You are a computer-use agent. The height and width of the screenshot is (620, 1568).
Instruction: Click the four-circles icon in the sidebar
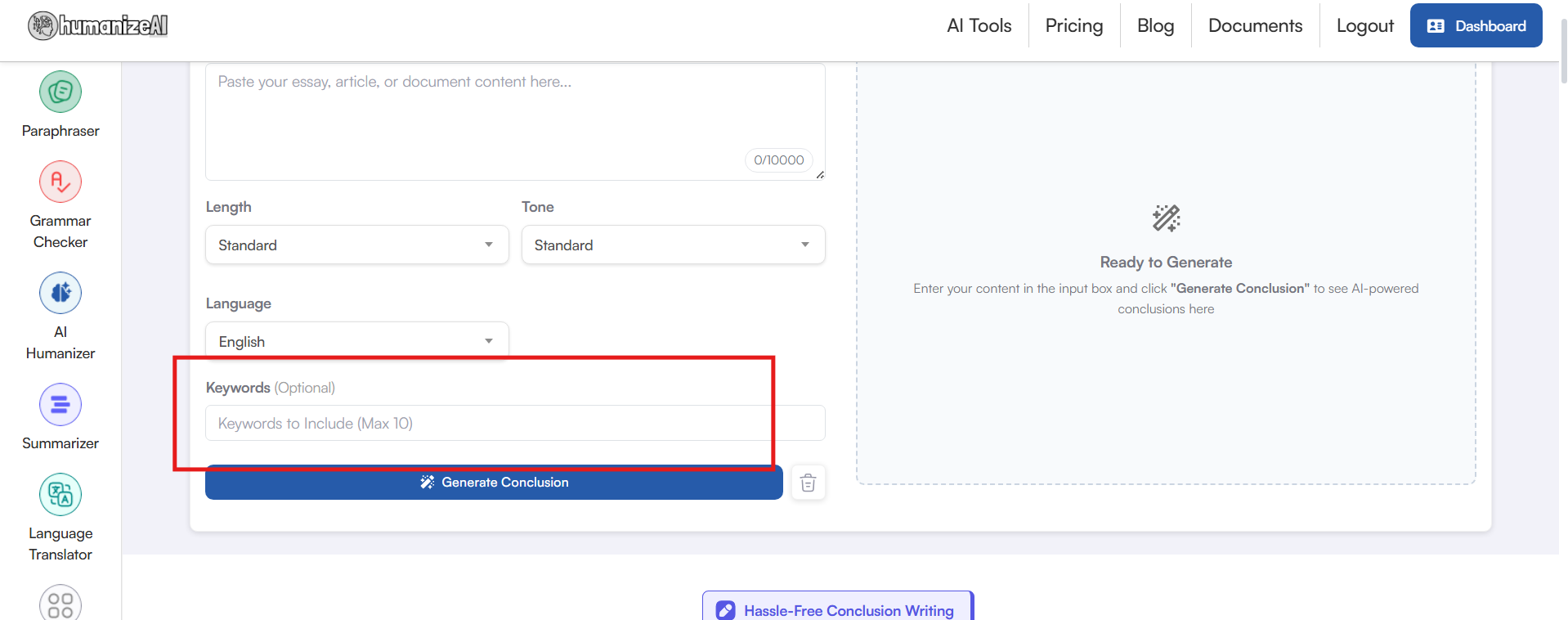click(60, 604)
